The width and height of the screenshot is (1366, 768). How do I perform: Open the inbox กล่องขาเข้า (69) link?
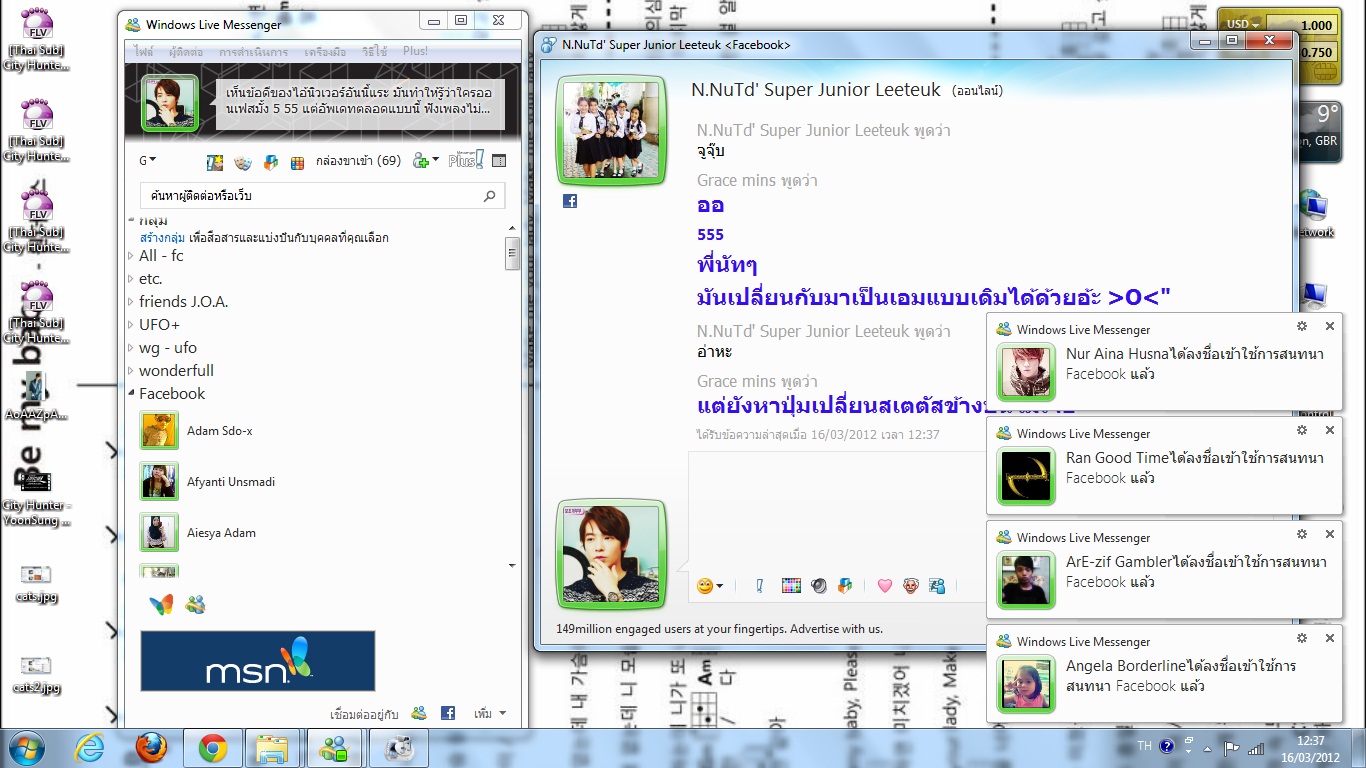(x=358, y=161)
